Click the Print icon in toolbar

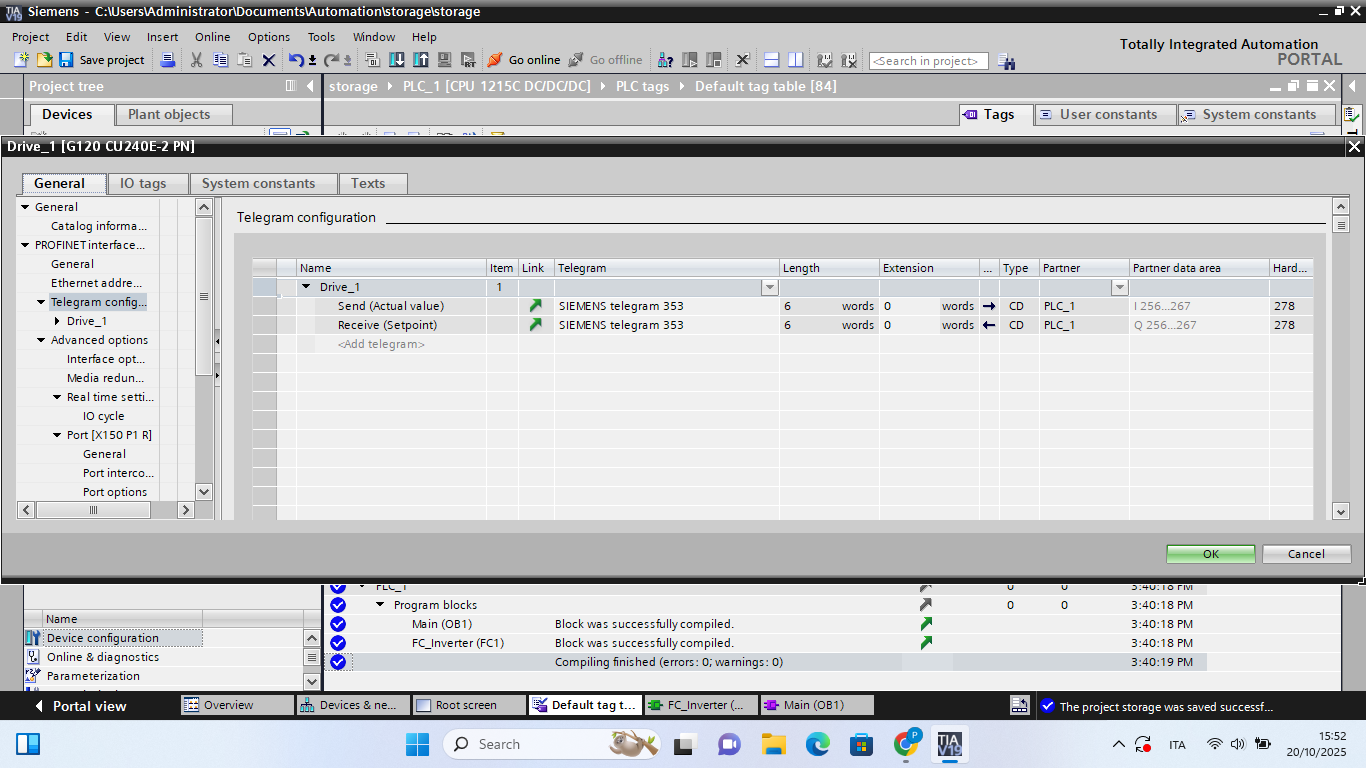point(168,60)
